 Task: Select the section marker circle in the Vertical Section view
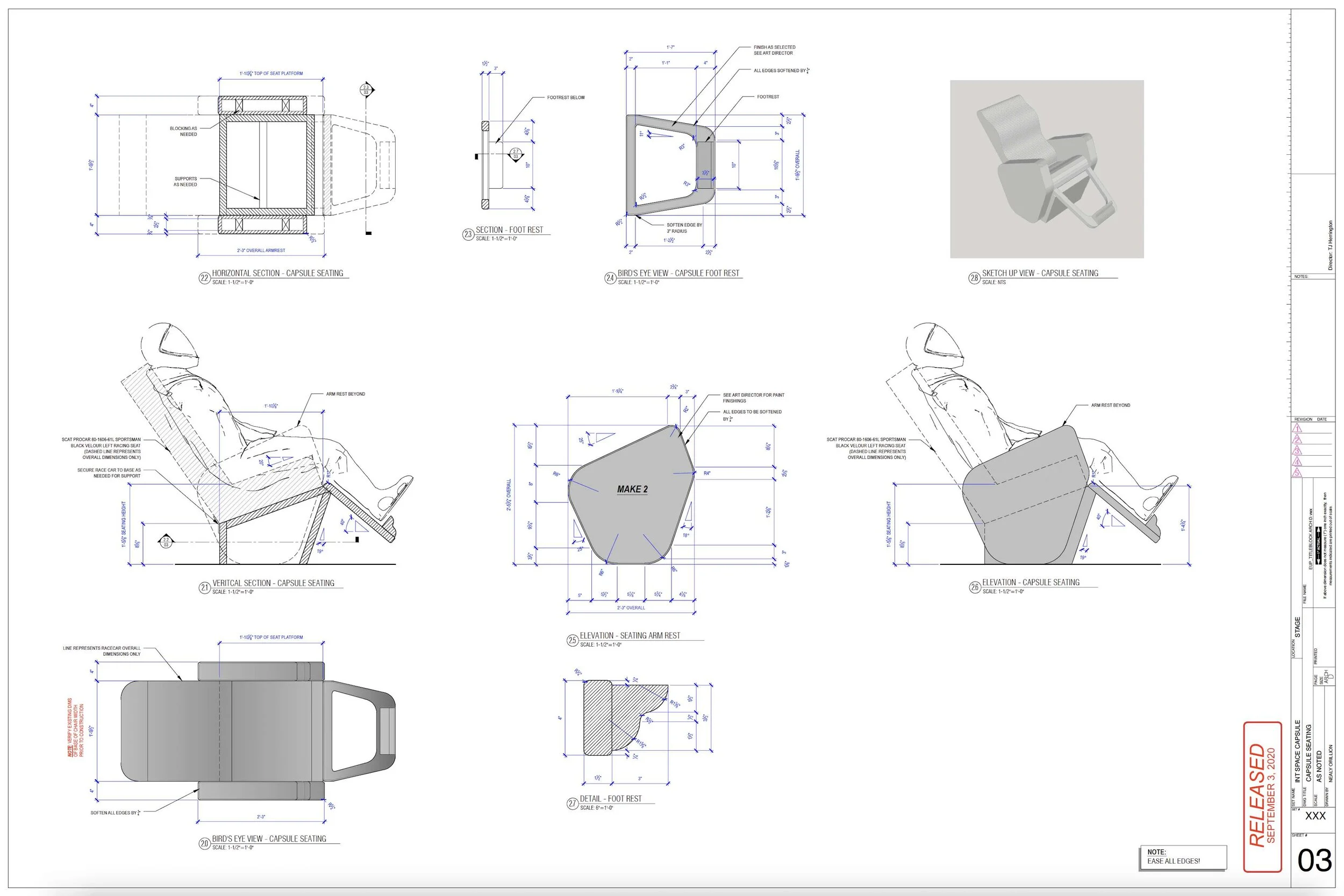coord(166,542)
